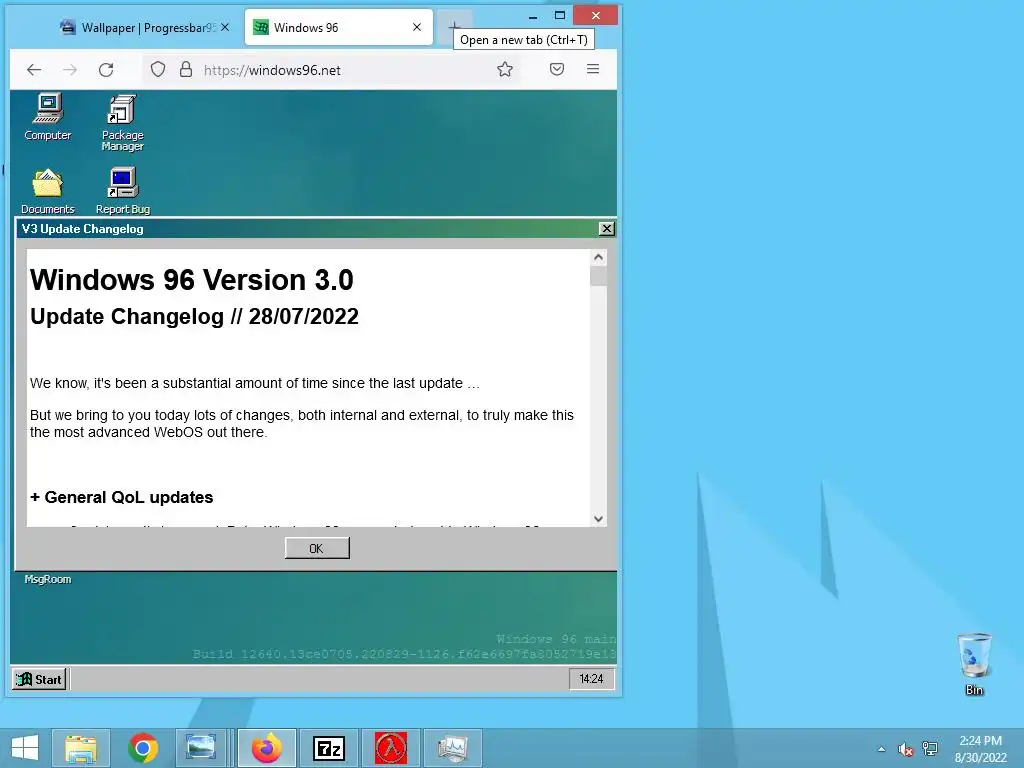Launch Google Chrome from the taskbar
Image resolution: width=1024 pixels, height=768 pixels.
(x=143, y=748)
